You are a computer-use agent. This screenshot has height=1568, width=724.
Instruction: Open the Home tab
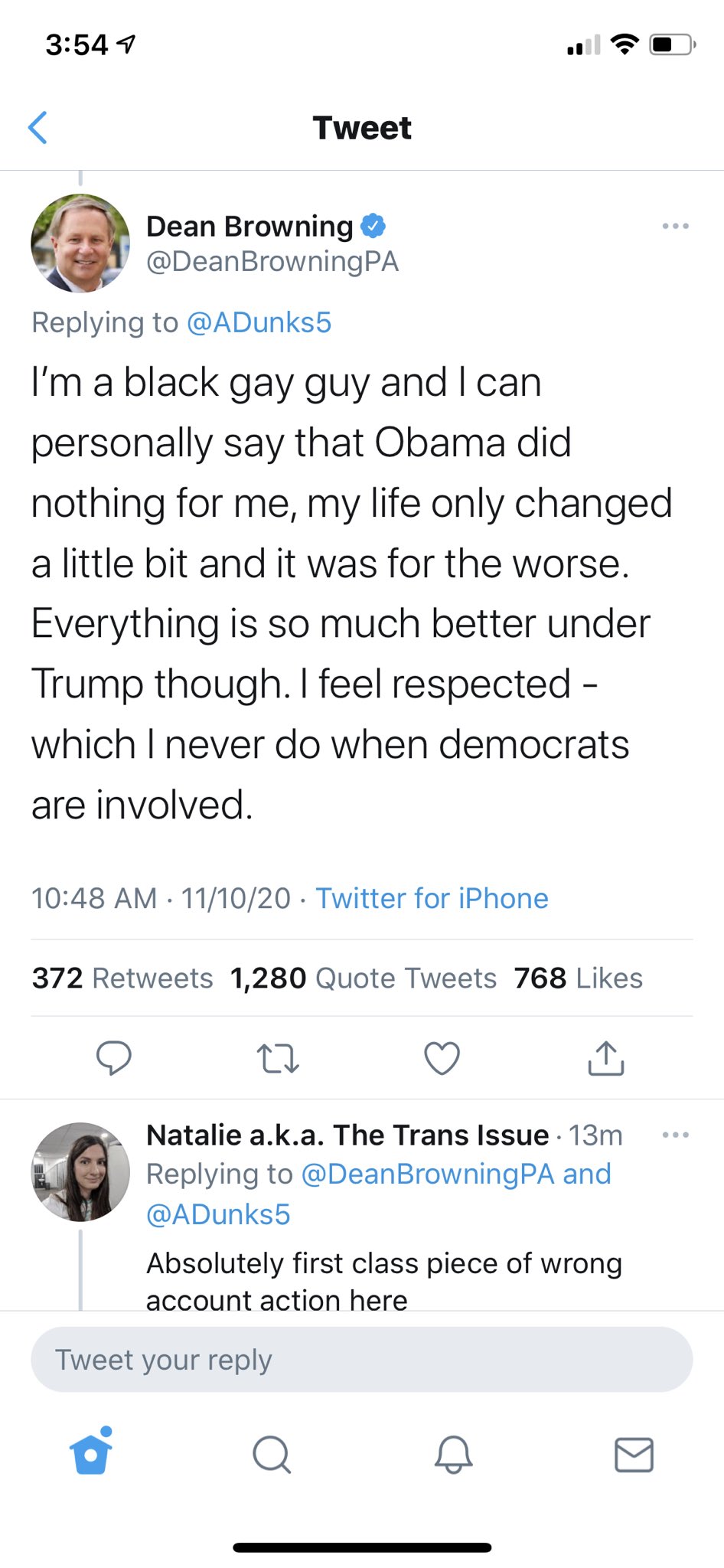pyautogui.click(x=91, y=1453)
